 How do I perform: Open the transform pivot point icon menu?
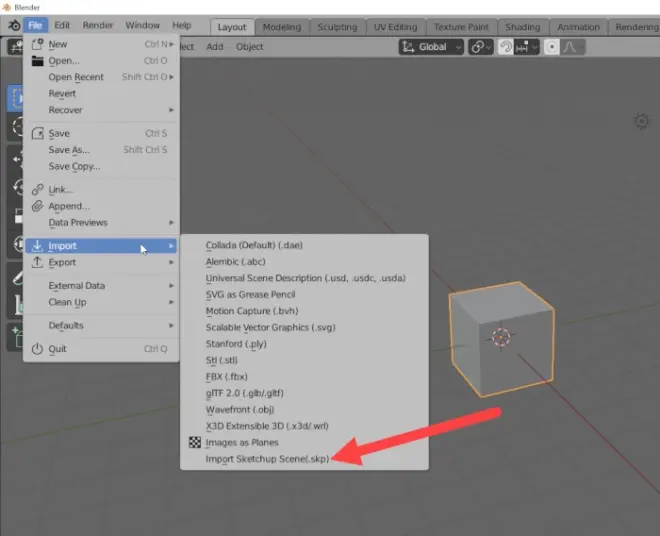tap(479, 47)
